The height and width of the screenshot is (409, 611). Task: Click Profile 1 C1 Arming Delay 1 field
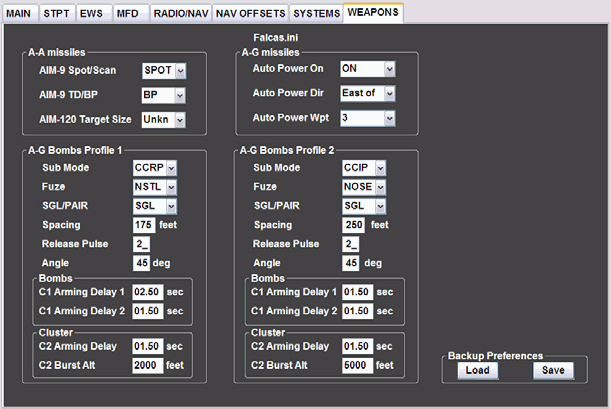pos(147,291)
